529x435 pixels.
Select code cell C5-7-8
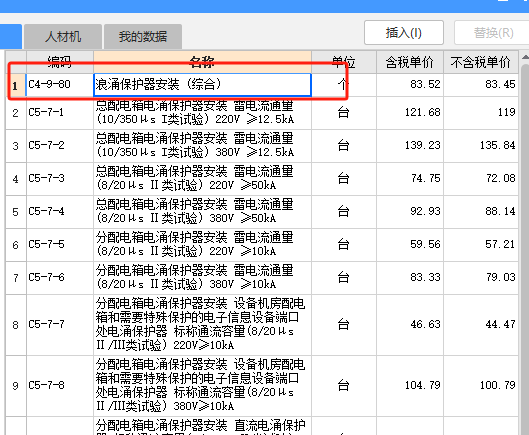click(x=60, y=386)
